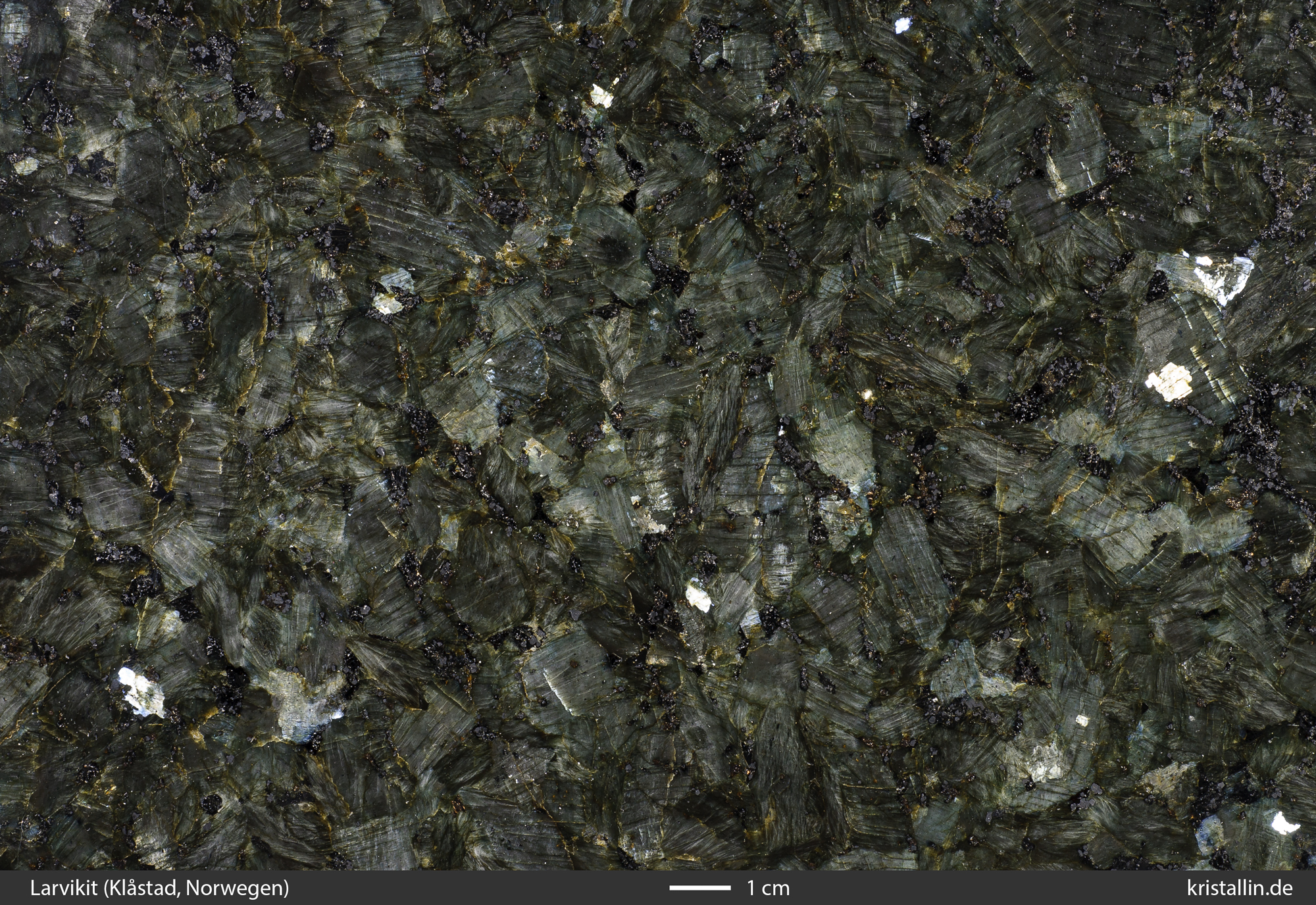Click the largest cream-white crystal at right
This screenshot has height=905, width=1316.
pyautogui.click(x=1169, y=382)
